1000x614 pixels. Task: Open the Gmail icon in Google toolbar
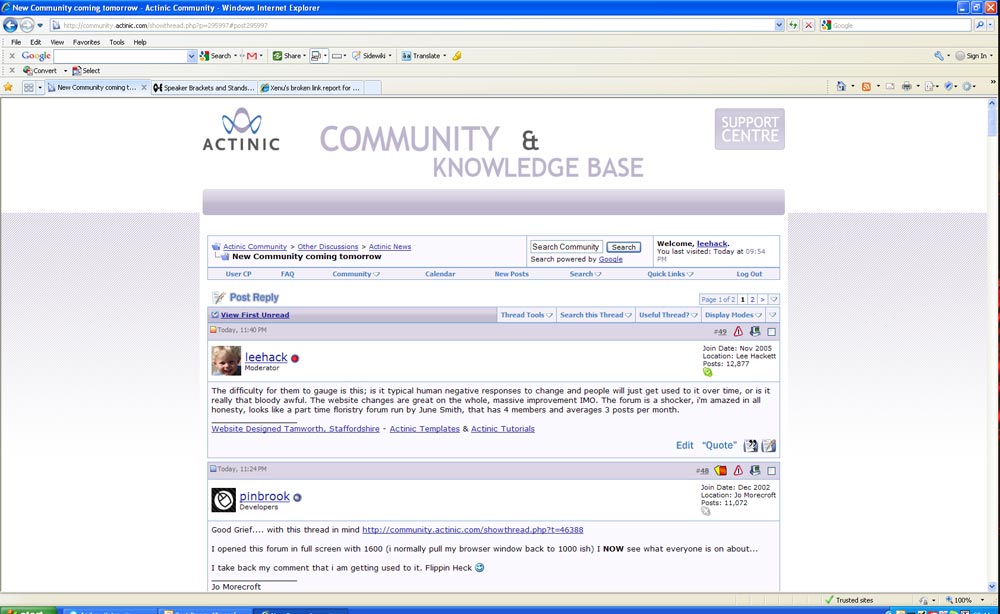click(252, 56)
